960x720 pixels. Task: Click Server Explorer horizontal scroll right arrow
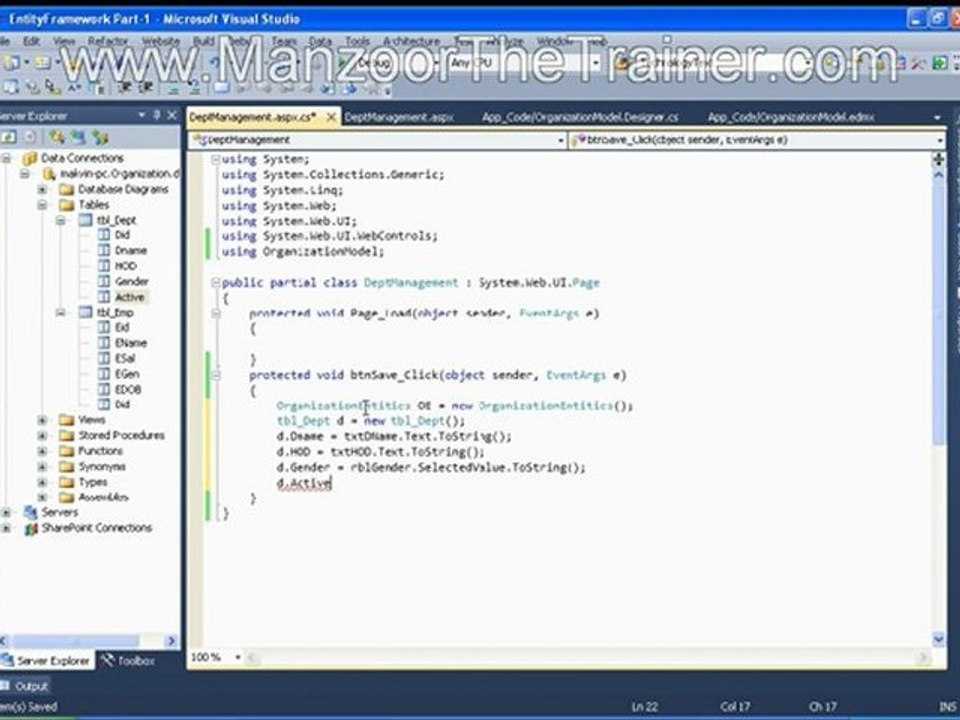(x=171, y=641)
